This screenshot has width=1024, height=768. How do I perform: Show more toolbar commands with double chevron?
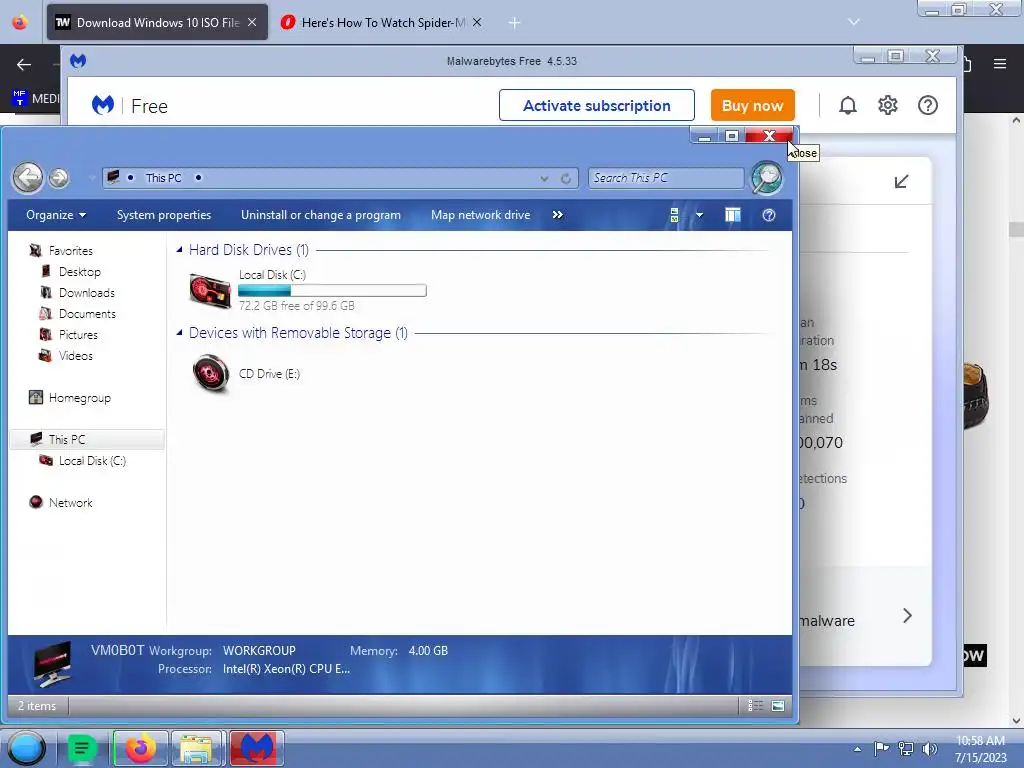click(x=558, y=215)
